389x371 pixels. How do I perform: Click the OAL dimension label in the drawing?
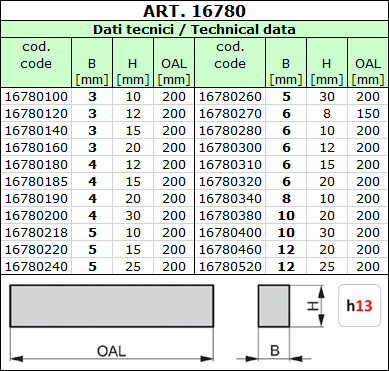click(111, 351)
